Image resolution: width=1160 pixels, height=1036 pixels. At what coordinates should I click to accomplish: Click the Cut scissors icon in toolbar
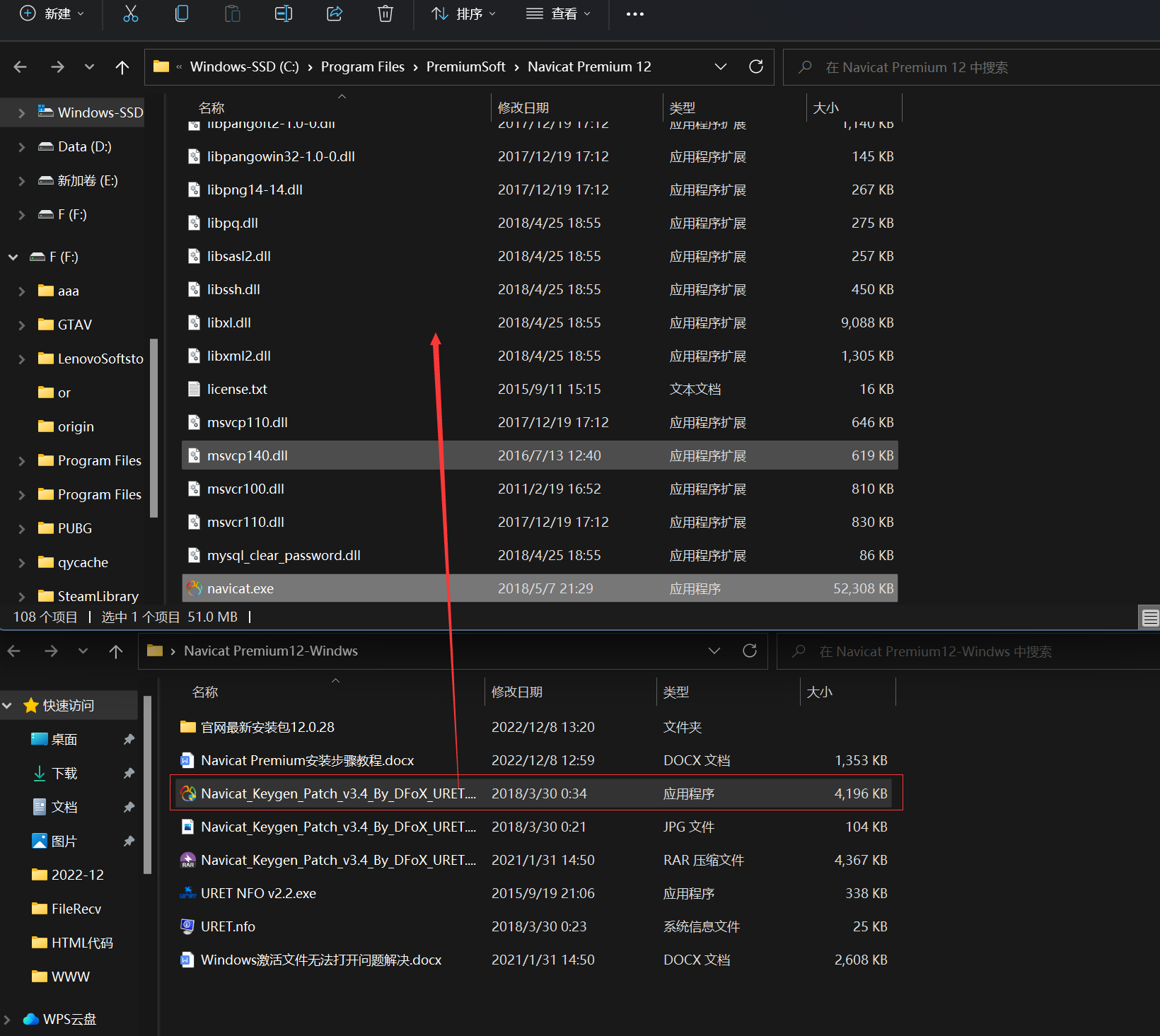(131, 13)
